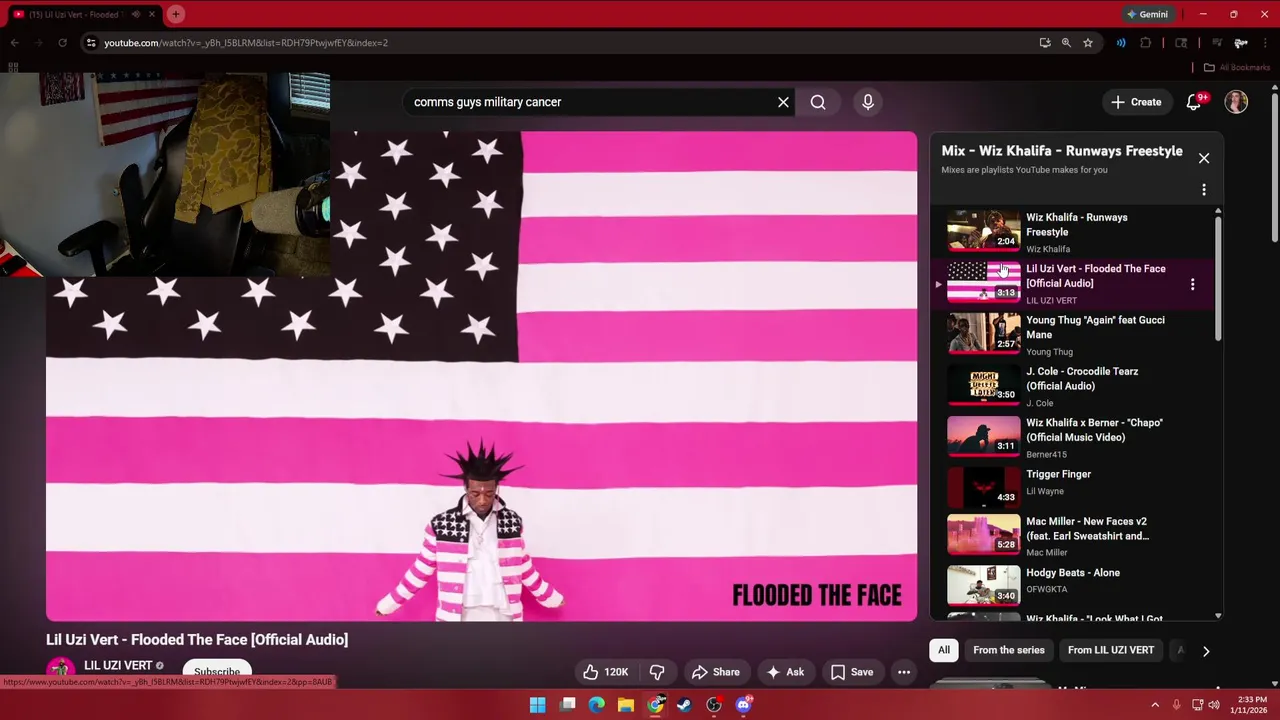Screen dimensions: 1280x720
Task: Click the volume icon in the system tray
Action: (1213, 705)
